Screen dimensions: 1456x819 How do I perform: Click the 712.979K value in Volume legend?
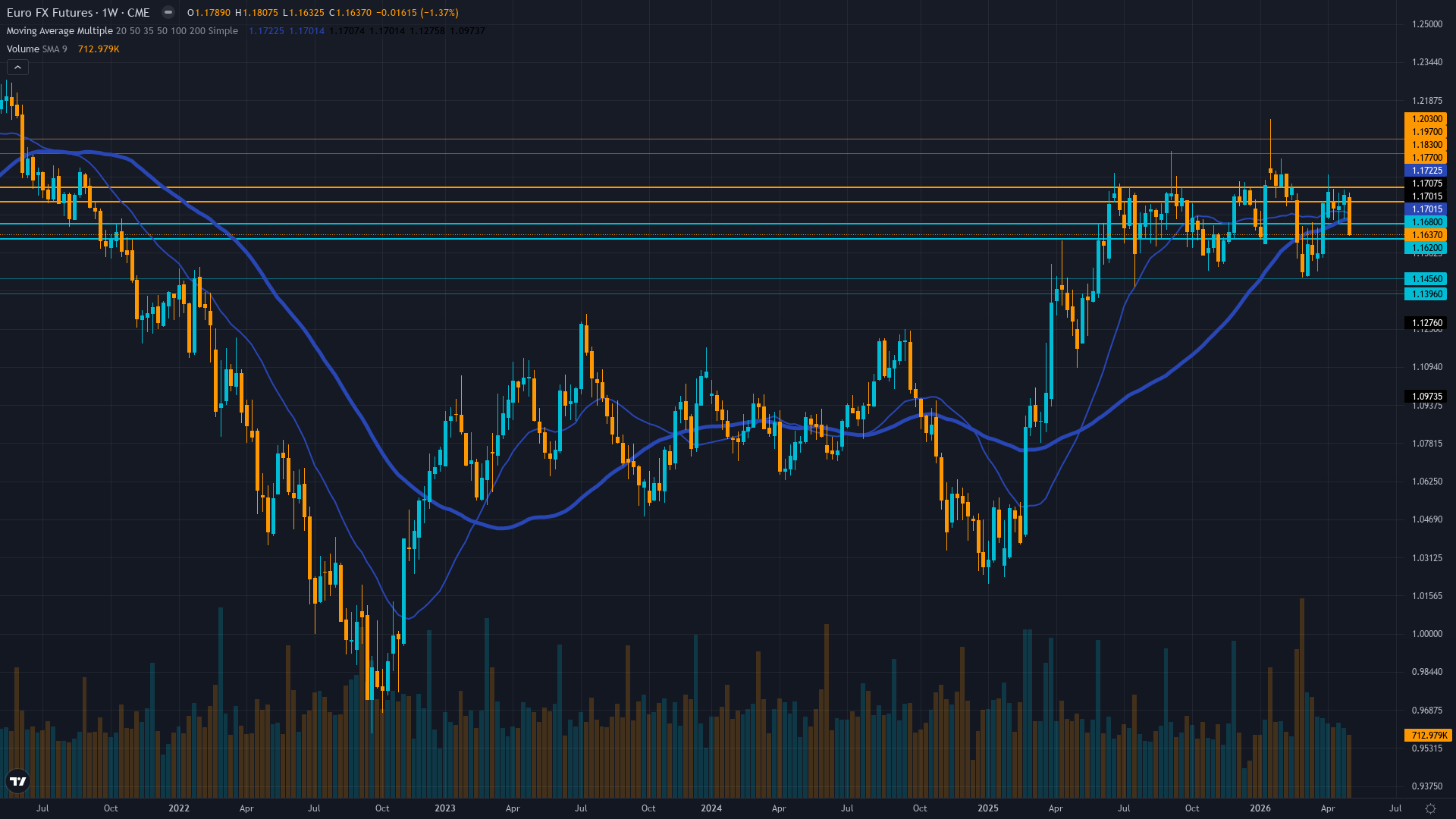[99, 49]
